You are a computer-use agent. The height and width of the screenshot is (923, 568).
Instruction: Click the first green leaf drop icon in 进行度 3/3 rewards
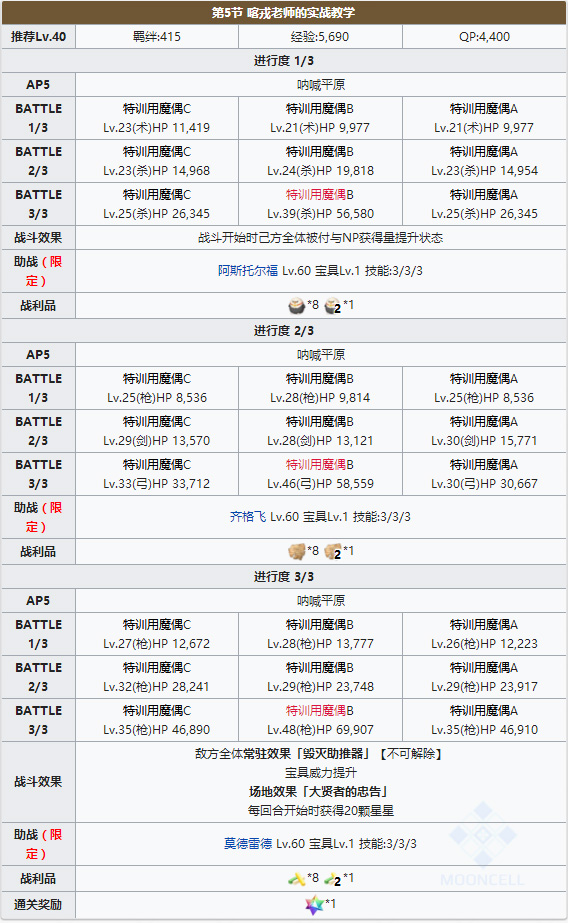pyautogui.click(x=296, y=879)
